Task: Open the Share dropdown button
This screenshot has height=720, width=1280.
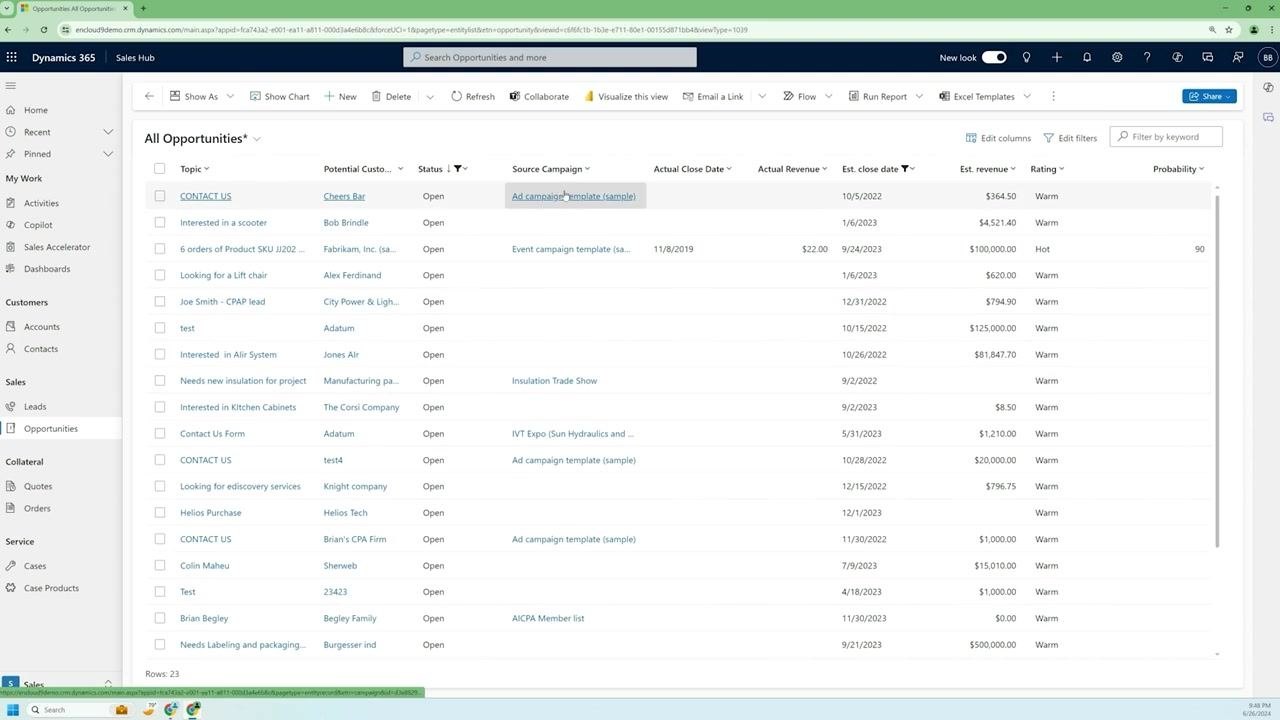Action: (1210, 96)
